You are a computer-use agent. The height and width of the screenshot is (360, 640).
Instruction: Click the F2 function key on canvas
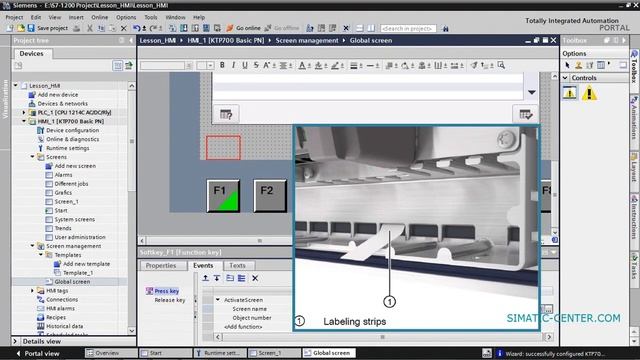tap(270, 196)
